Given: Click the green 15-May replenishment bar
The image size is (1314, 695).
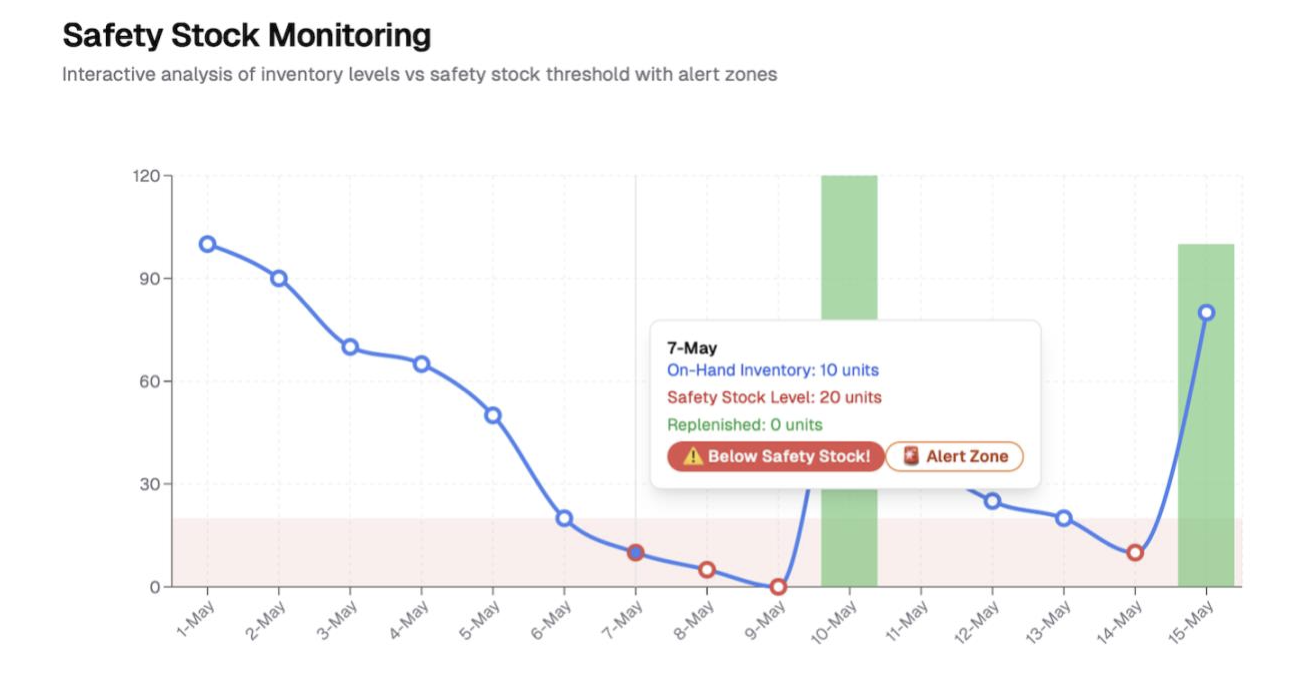Looking at the screenshot, I should (1206, 450).
